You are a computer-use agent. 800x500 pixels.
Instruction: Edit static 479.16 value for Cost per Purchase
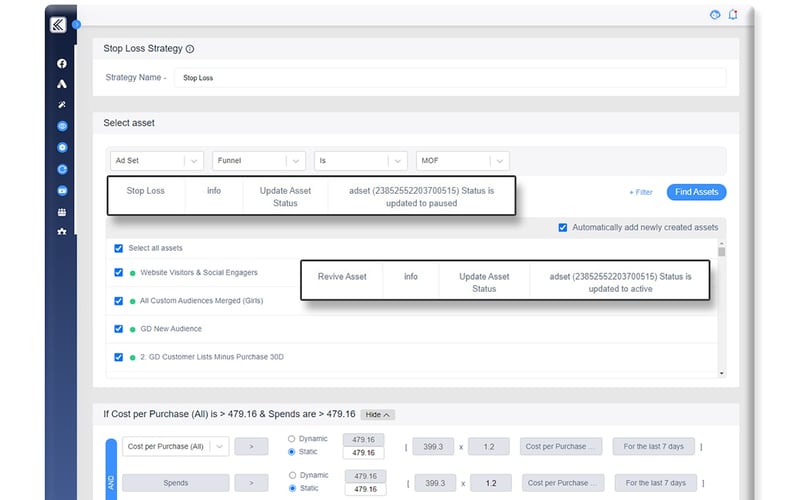[363, 453]
